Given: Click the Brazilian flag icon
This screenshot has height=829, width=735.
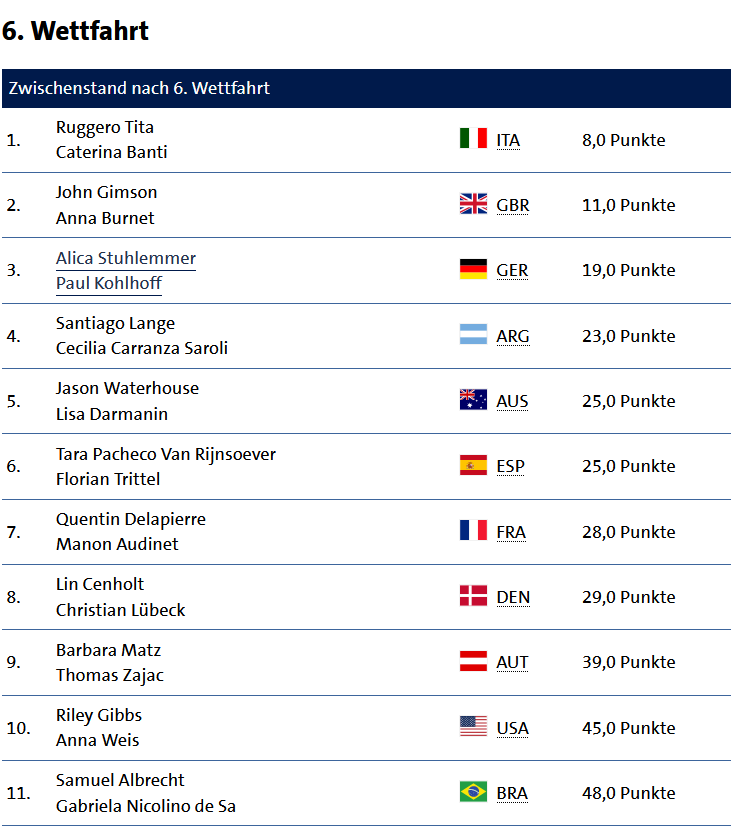Looking at the screenshot, I should [x=473, y=792].
